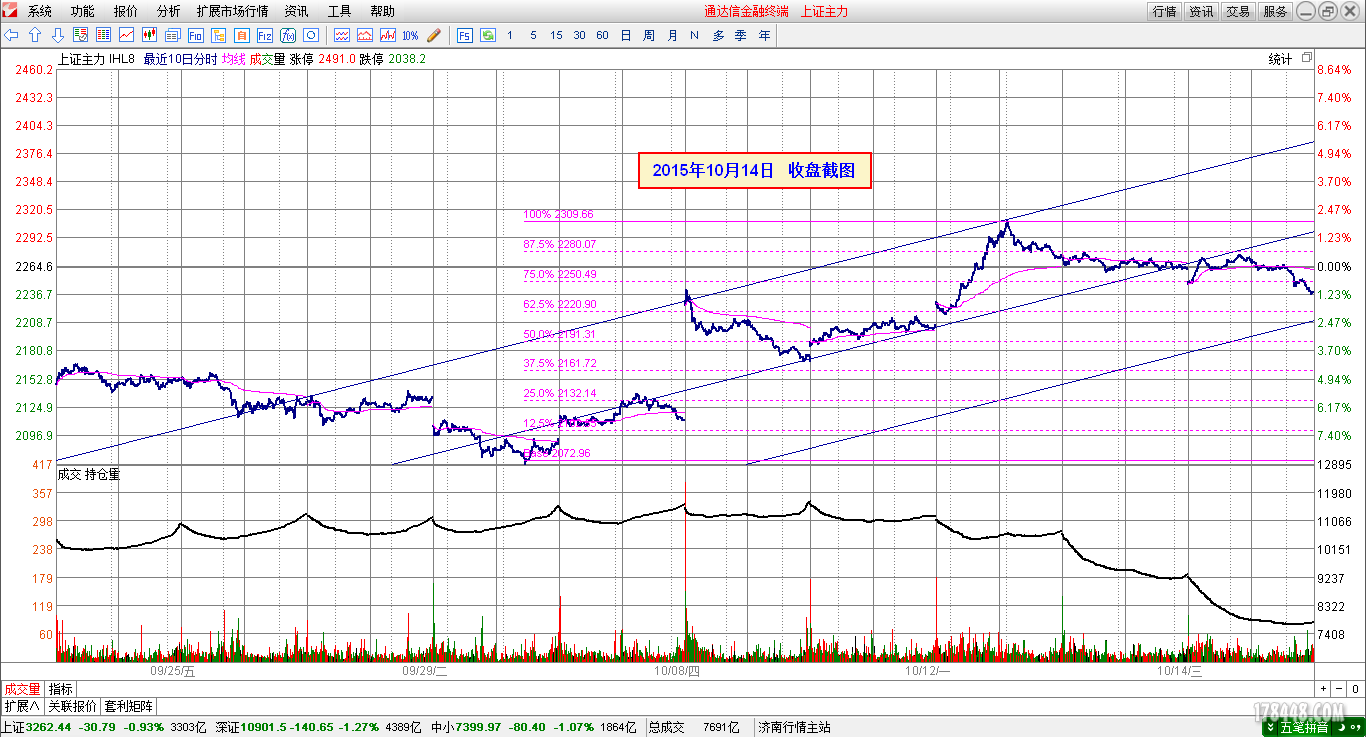The width and height of the screenshot is (1366, 737).
Task: Open the 扩展市场行情 menu
Action: (x=232, y=11)
